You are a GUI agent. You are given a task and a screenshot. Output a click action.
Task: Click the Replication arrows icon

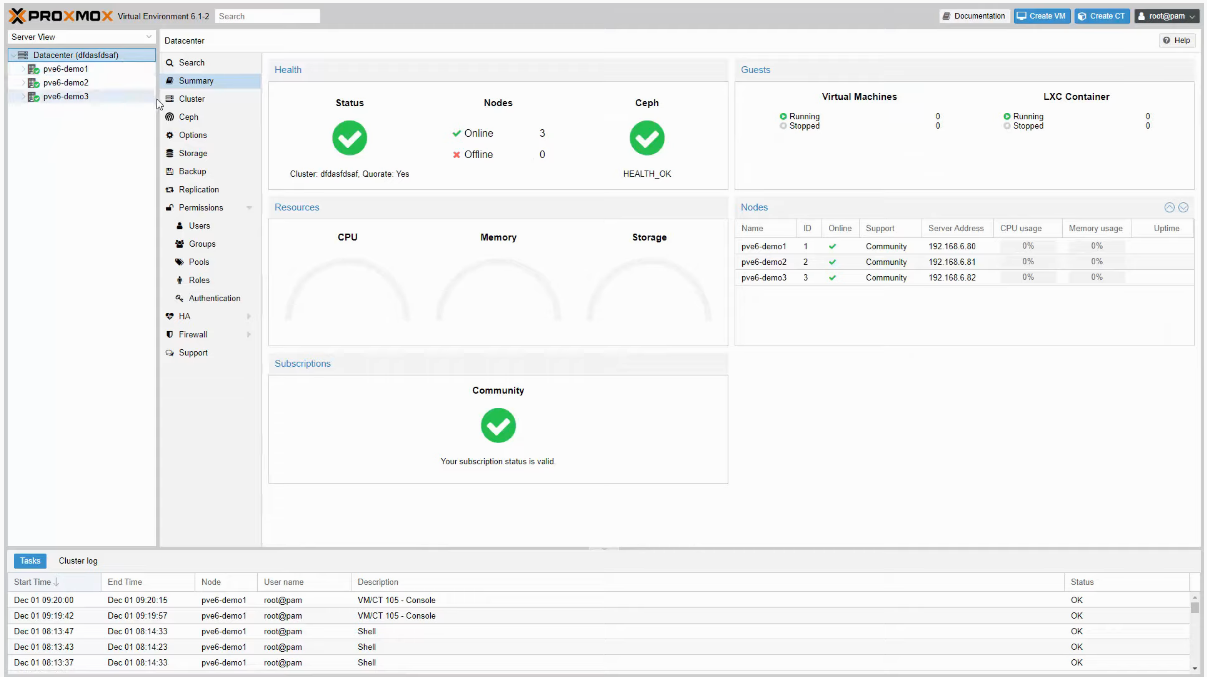[170, 189]
